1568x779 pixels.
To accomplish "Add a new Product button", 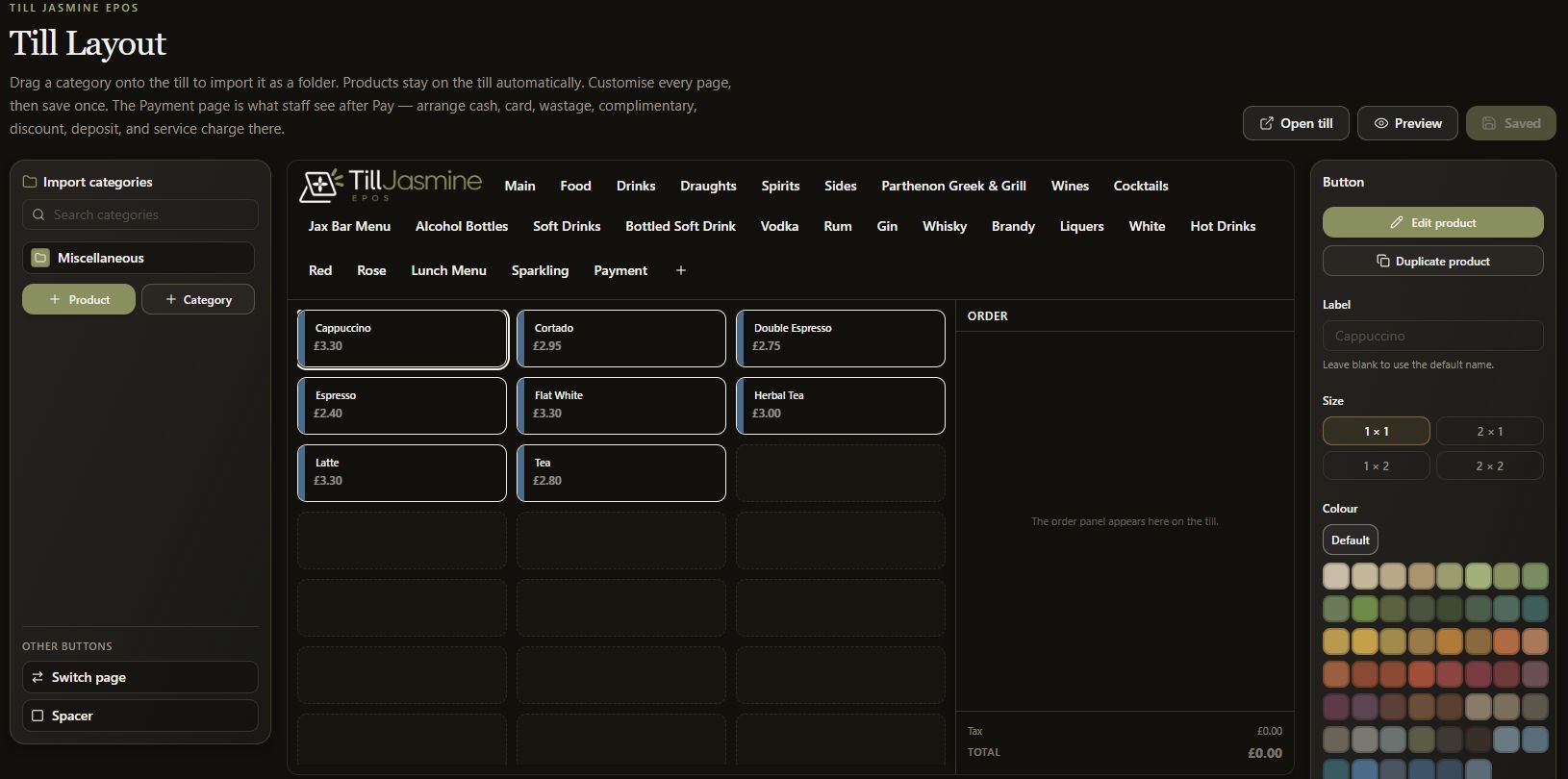I will 79,299.
